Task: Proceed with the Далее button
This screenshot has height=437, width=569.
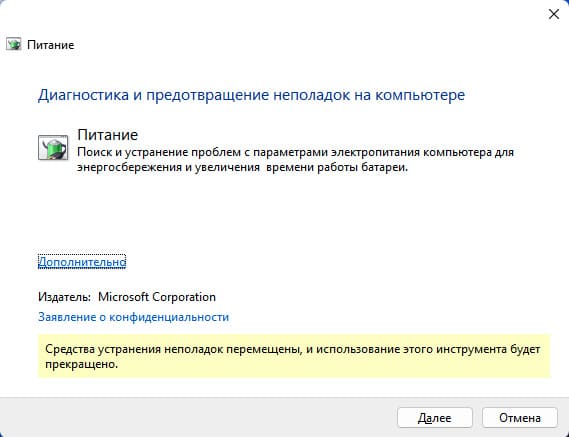Action: point(435,418)
